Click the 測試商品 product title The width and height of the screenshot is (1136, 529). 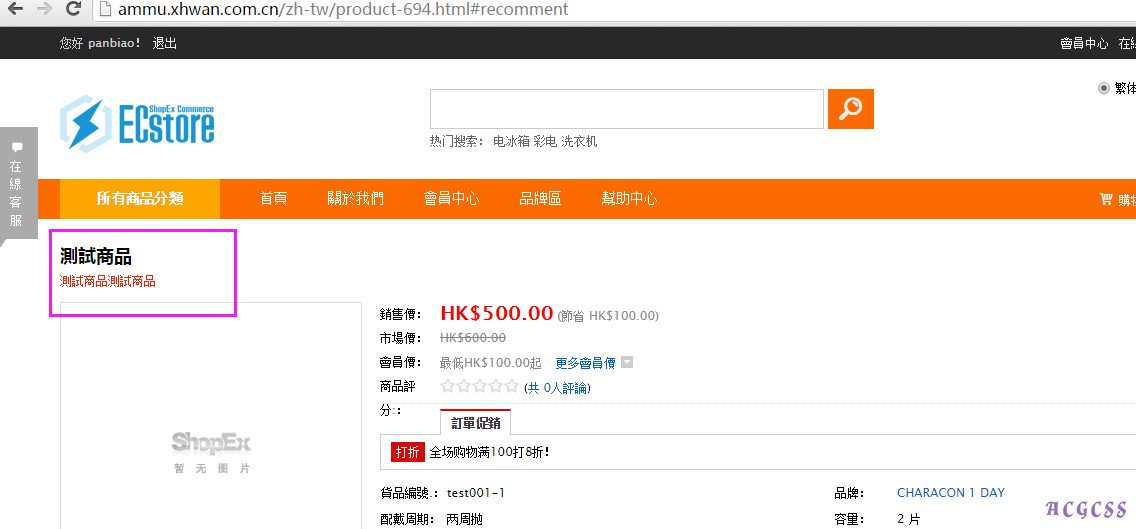coord(96,257)
